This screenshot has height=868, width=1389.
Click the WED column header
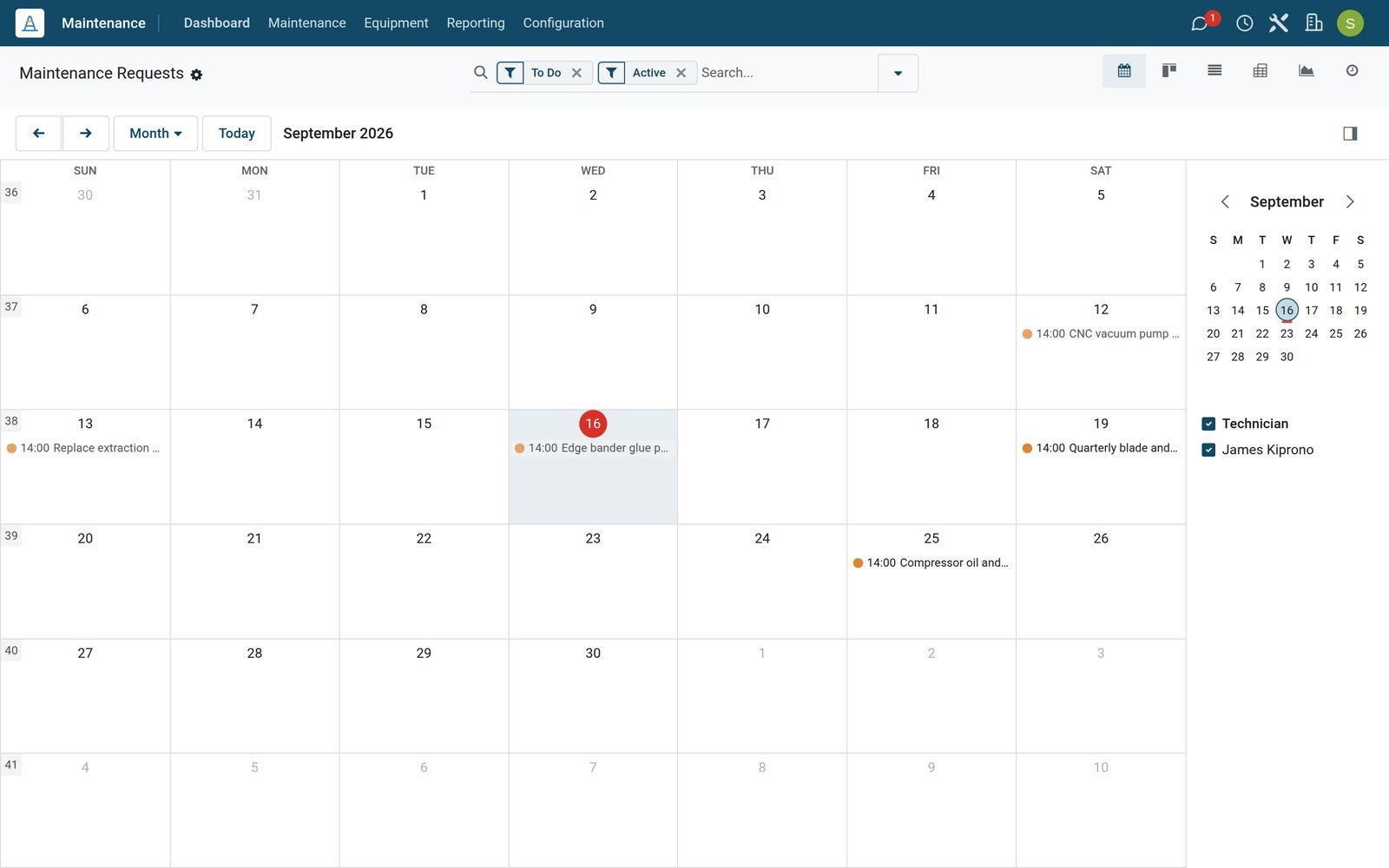[593, 171]
